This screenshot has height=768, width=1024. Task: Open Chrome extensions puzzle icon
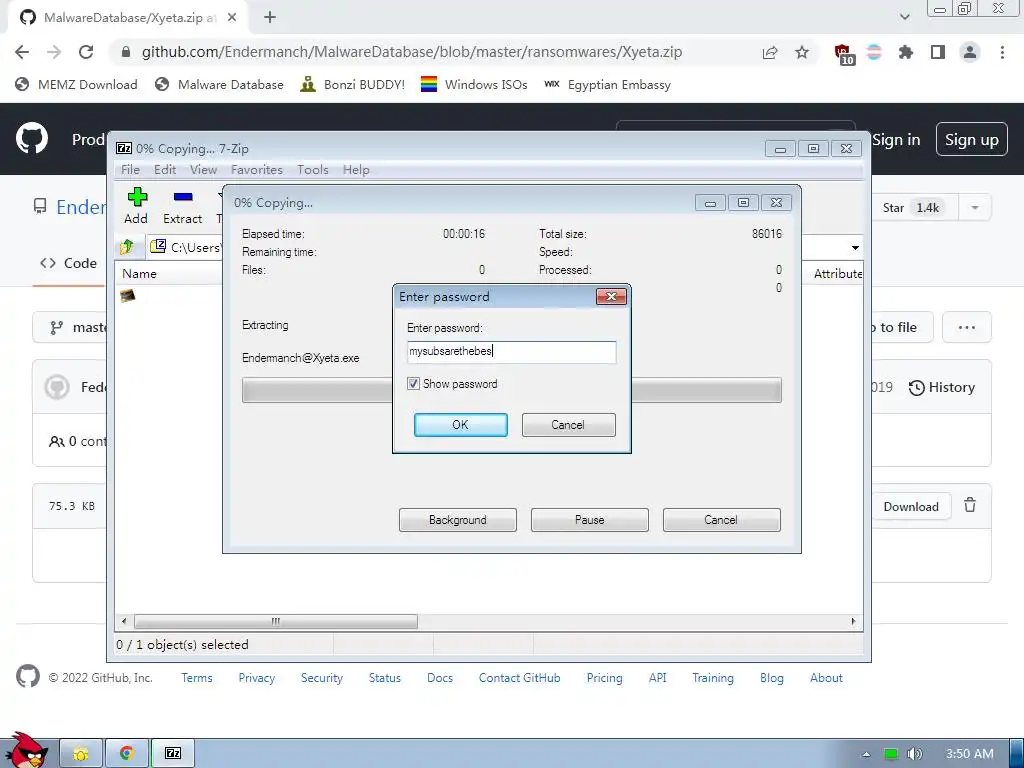906,52
